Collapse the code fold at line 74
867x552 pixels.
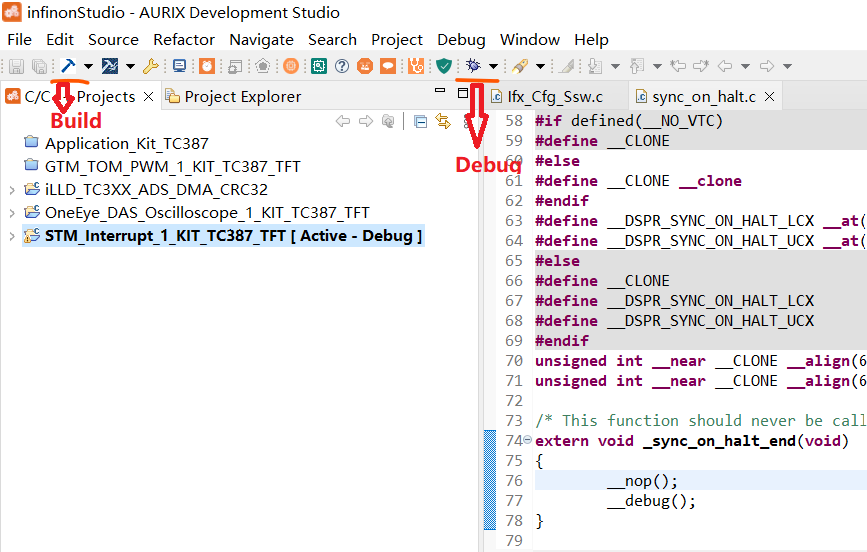coord(528,441)
